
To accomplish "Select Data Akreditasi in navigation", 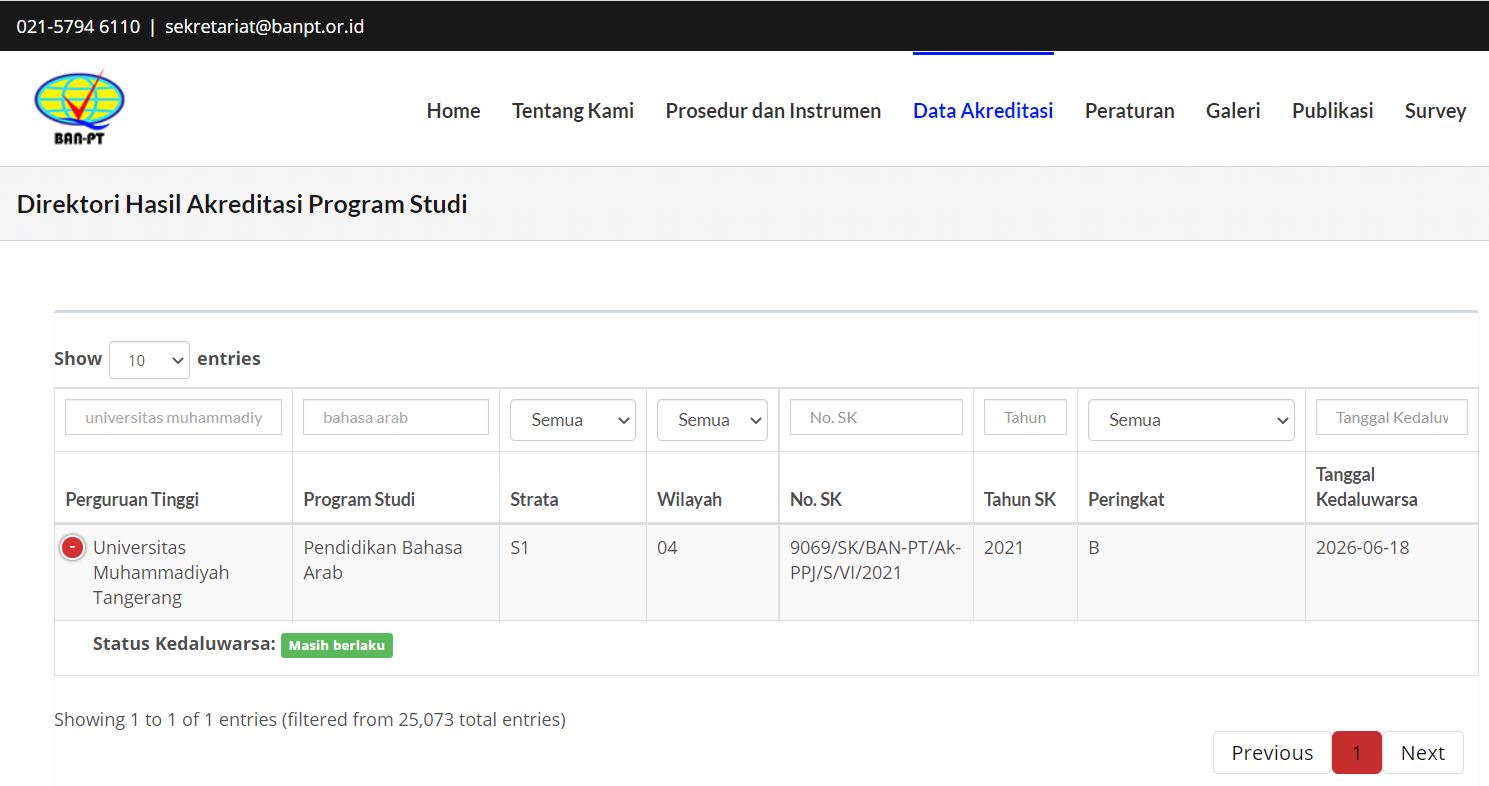I will [983, 111].
